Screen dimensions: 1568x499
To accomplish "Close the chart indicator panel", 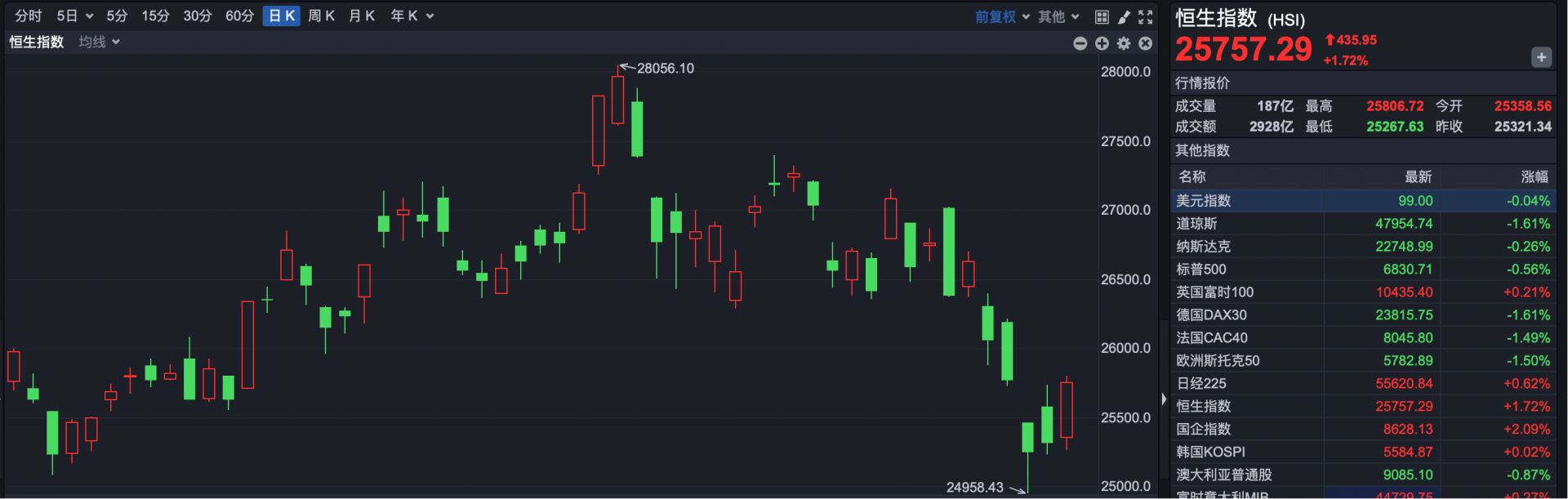I will point(1146,43).
